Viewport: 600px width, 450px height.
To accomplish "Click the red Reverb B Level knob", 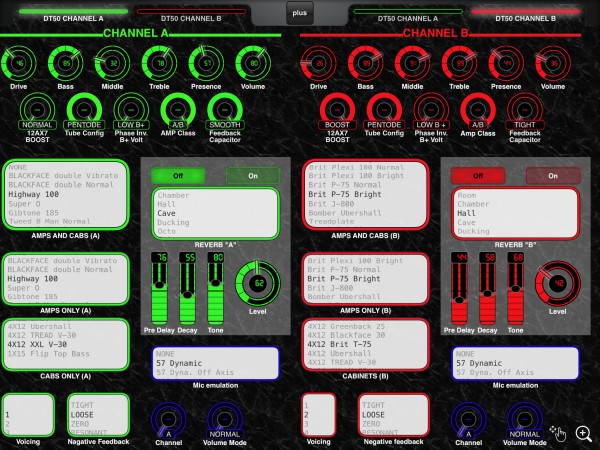I will pyautogui.click(x=558, y=284).
